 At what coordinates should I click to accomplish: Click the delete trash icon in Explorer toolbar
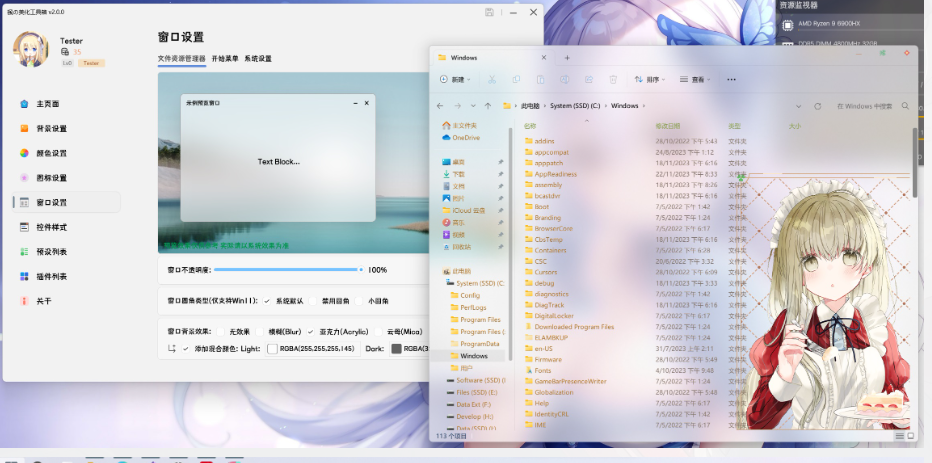pyautogui.click(x=612, y=79)
